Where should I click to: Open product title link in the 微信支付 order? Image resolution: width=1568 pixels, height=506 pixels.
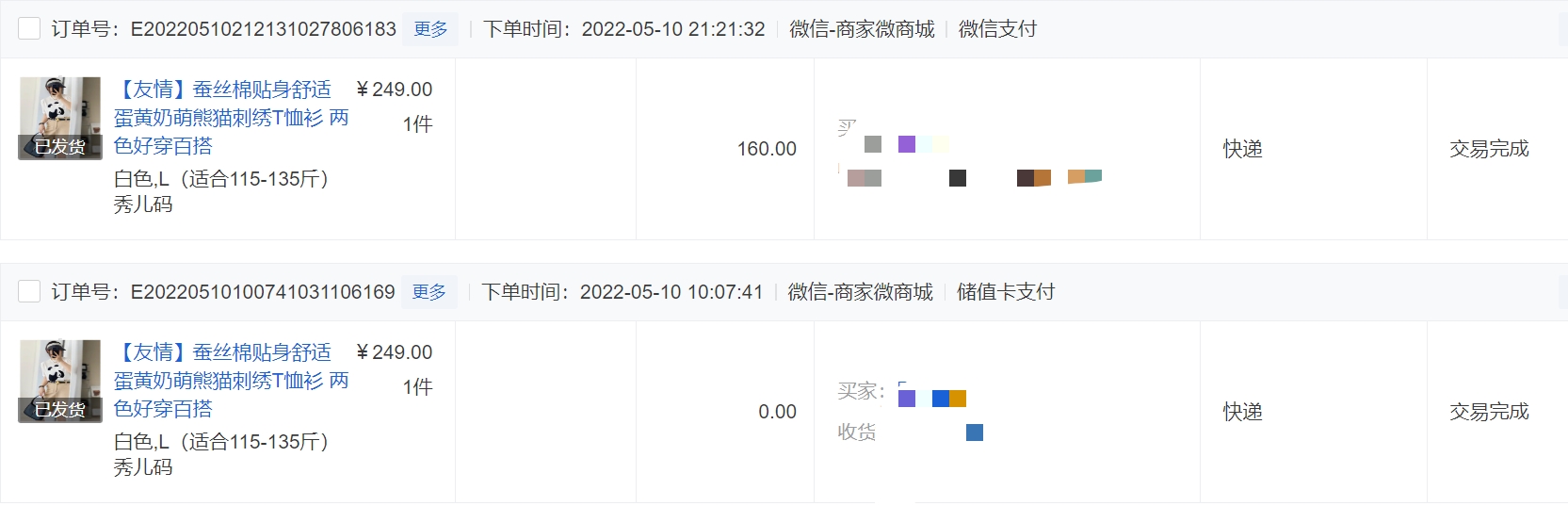coord(231,117)
